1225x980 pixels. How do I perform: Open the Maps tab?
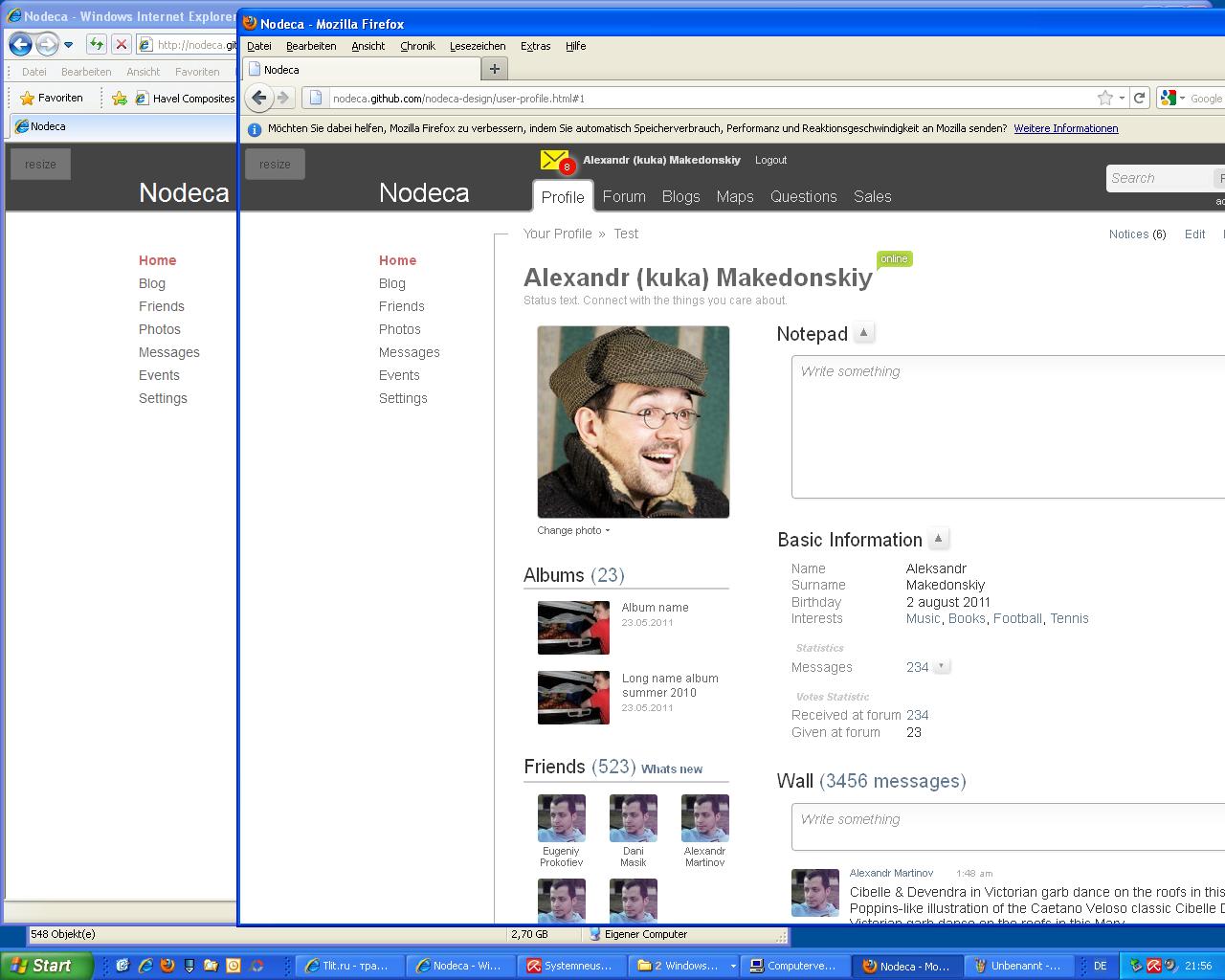tap(735, 196)
